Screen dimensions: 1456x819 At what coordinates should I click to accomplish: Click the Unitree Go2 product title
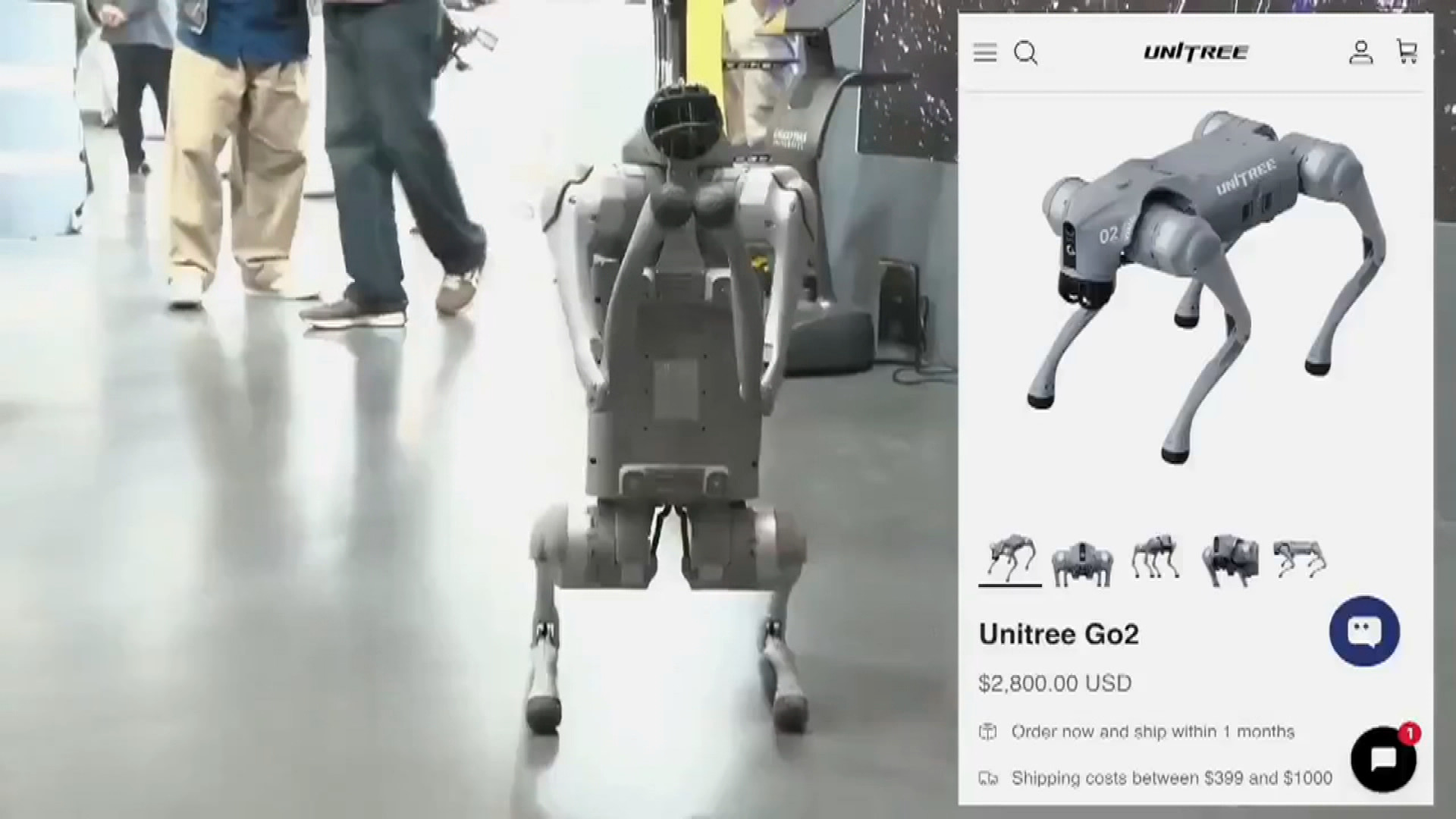(x=1059, y=634)
